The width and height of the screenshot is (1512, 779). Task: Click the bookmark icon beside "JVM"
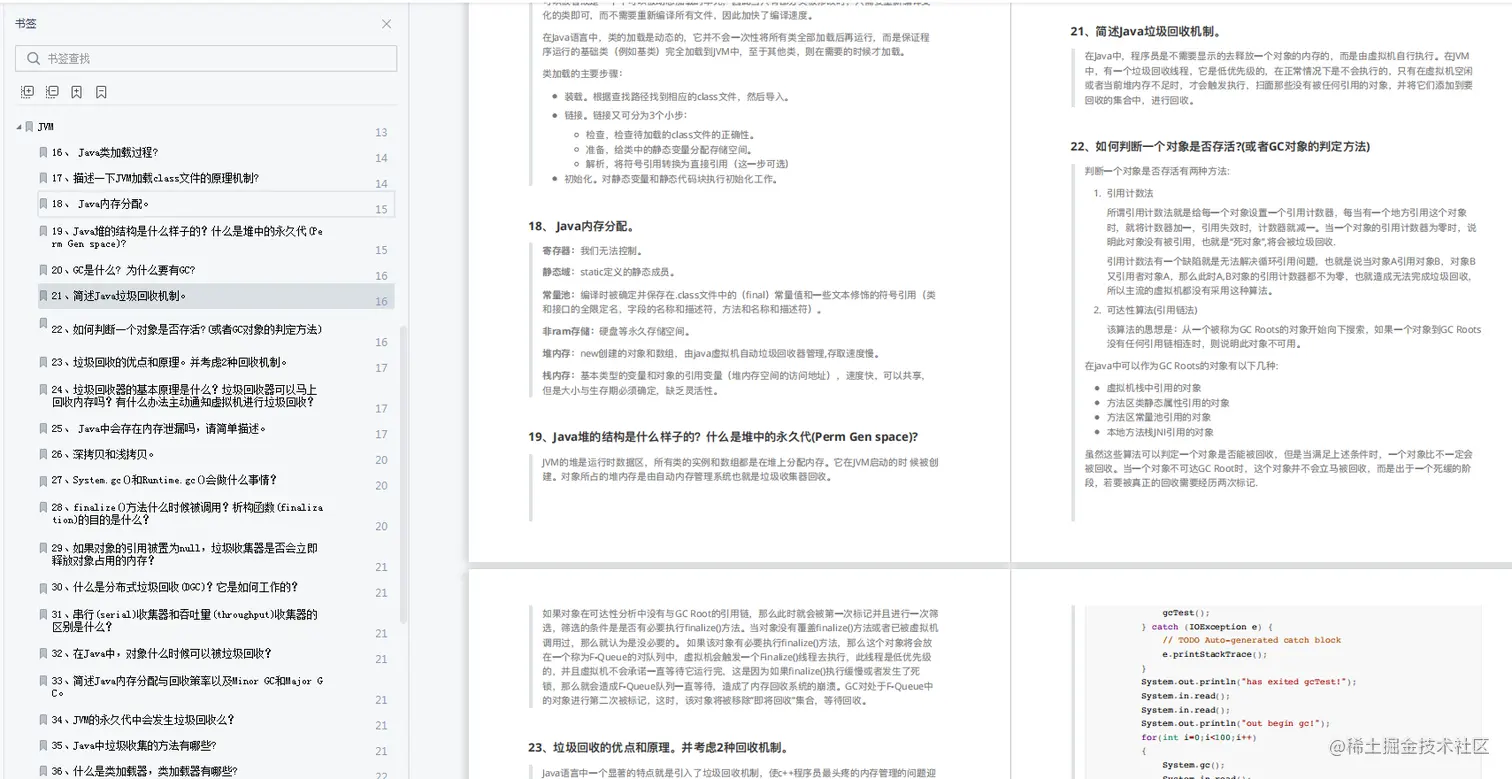(29, 126)
